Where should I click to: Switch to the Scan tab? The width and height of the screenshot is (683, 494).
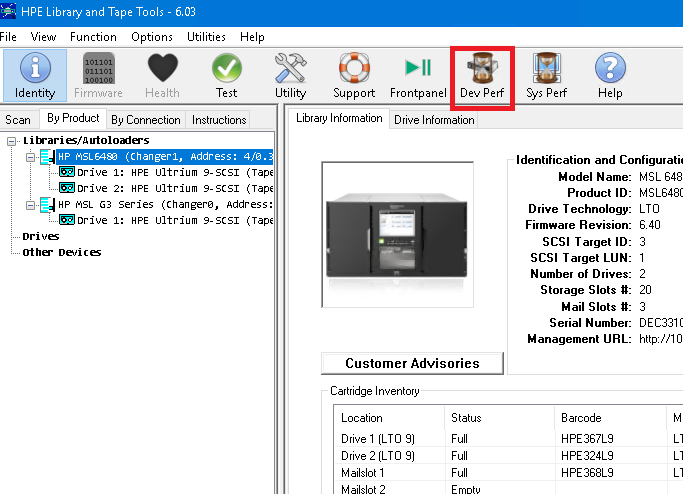click(x=18, y=120)
